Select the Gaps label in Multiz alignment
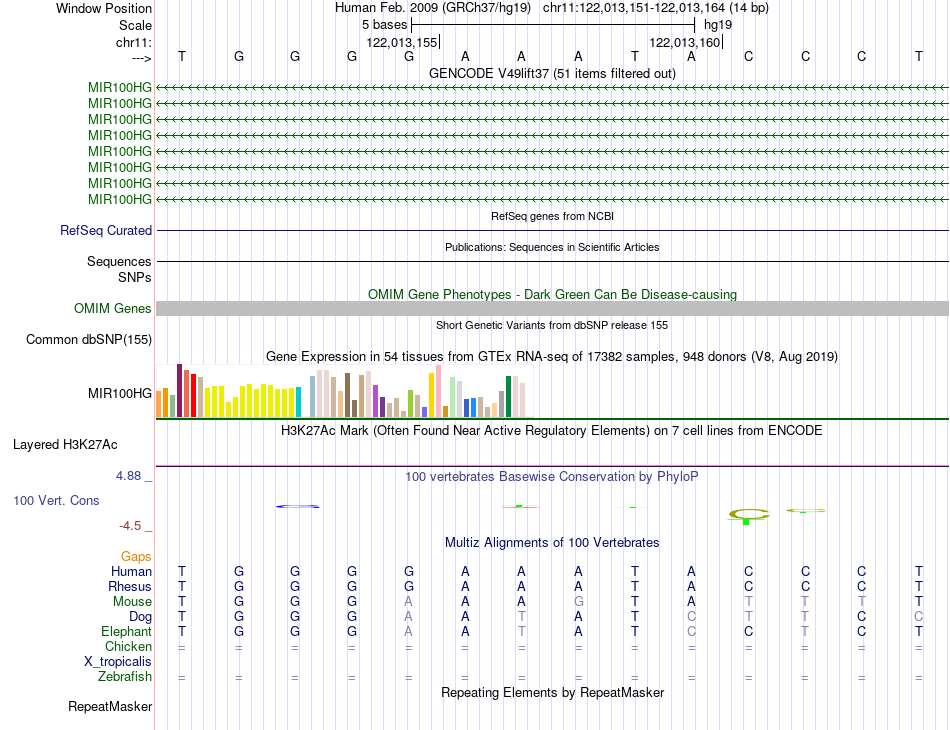The height and width of the screenshot is (730, 950). [x=136, y=556]
